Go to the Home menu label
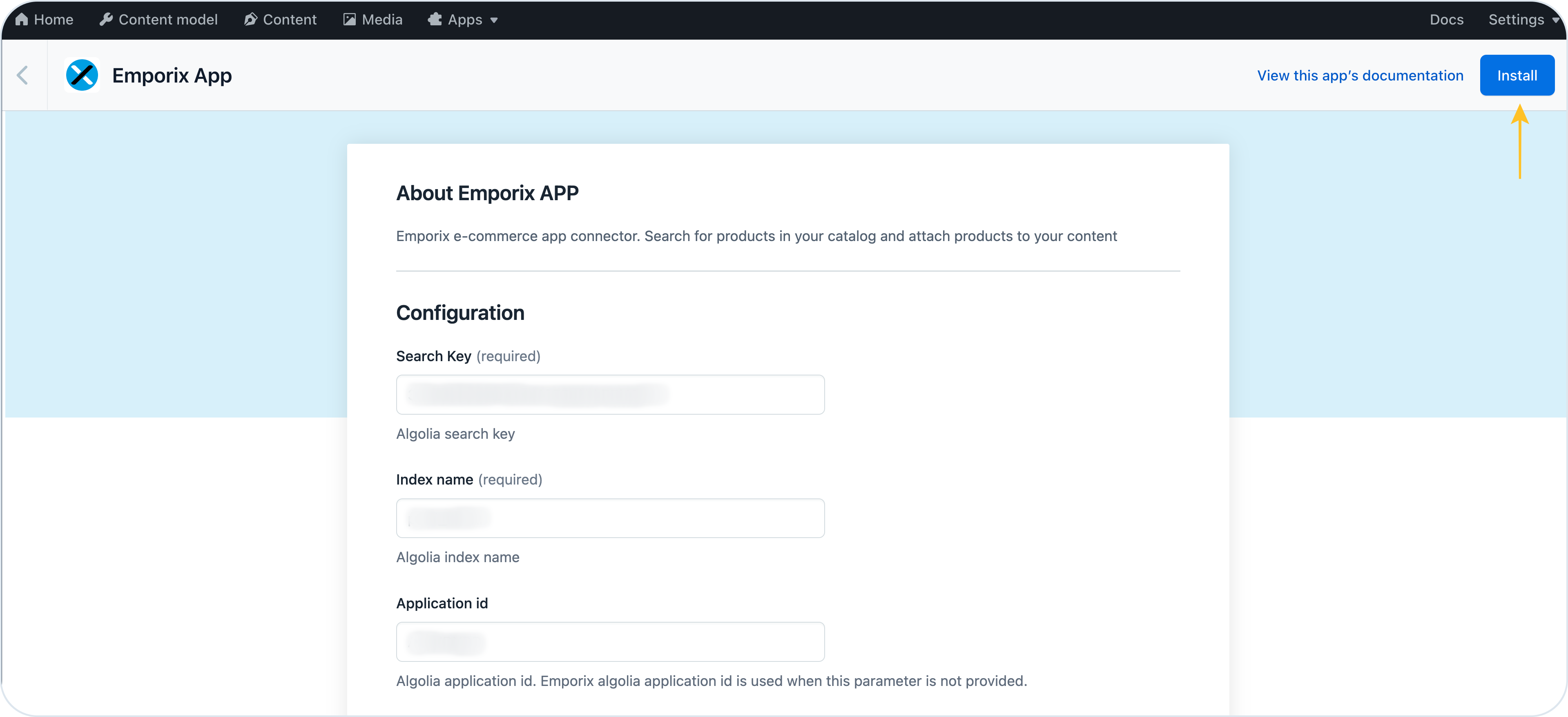1568x717 pixels. tap(54, 20)
